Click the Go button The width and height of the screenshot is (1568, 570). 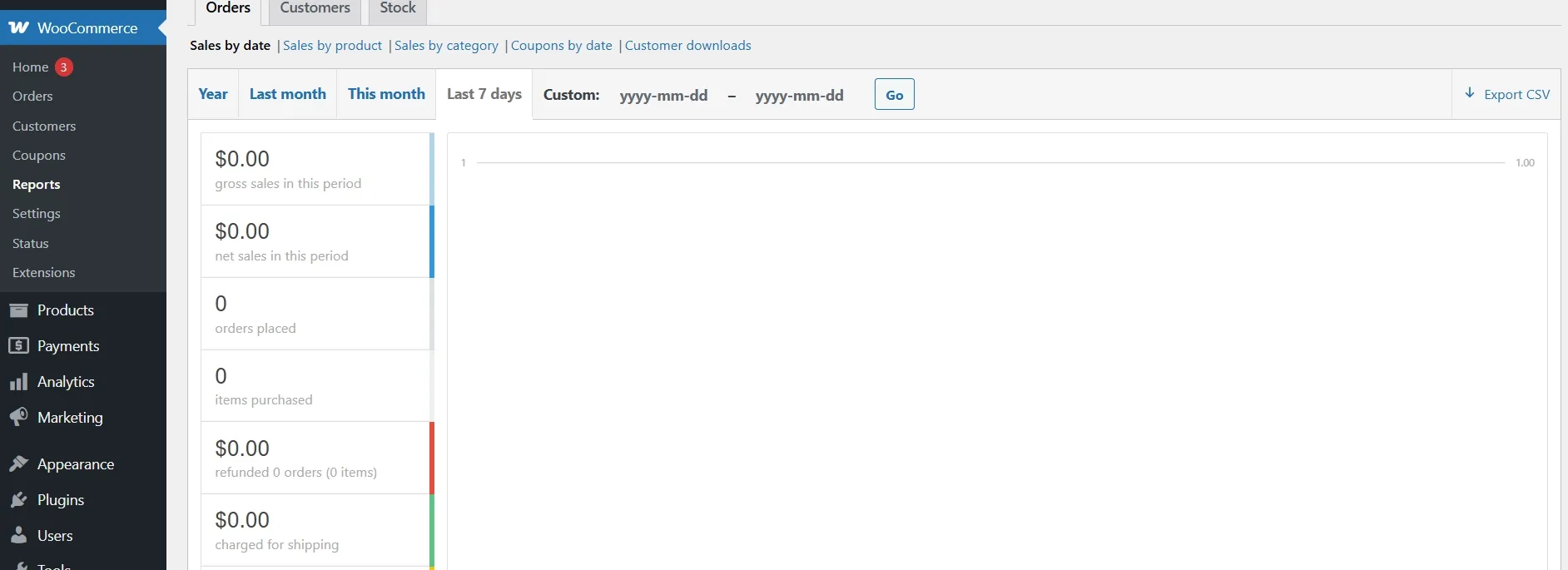(895, 94)
